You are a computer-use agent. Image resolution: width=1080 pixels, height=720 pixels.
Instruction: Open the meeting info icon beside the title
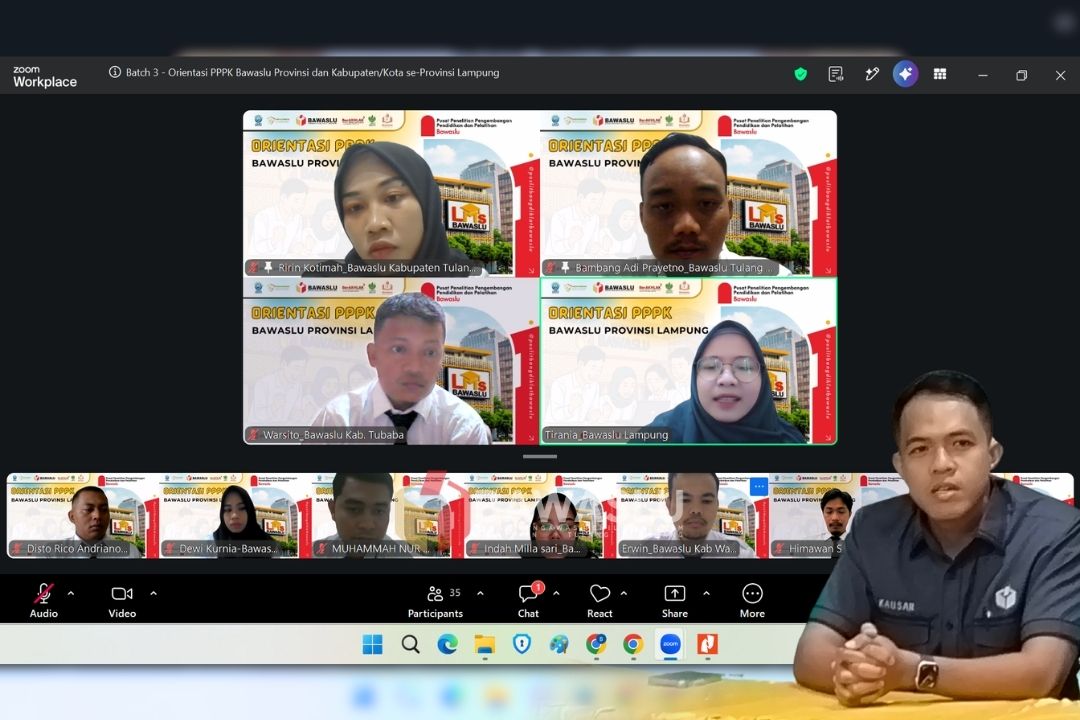coord(115,72)
